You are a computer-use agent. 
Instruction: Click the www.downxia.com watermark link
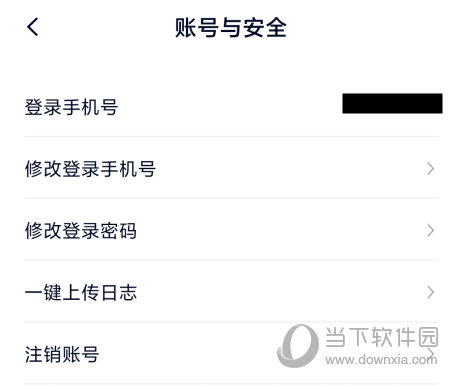tap(381, 359)
